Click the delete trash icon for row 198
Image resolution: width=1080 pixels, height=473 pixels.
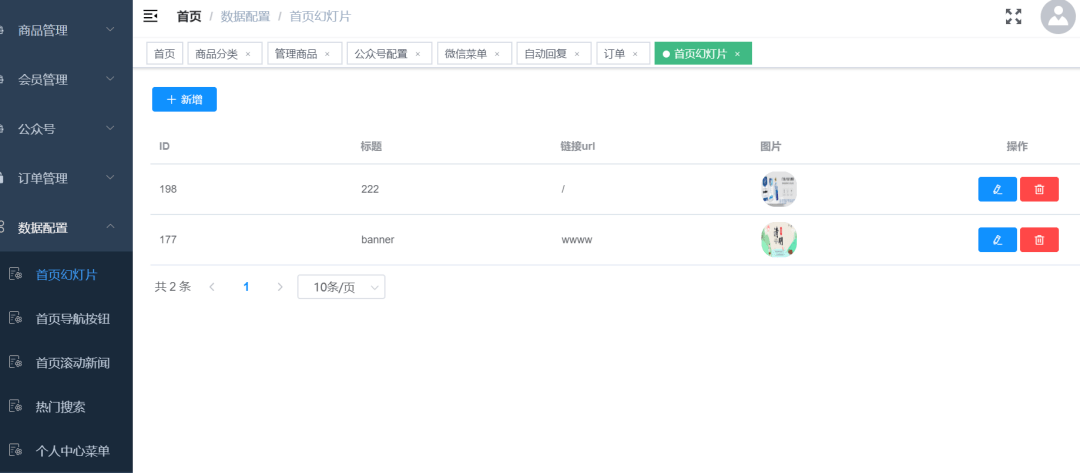coord(1039,189)
